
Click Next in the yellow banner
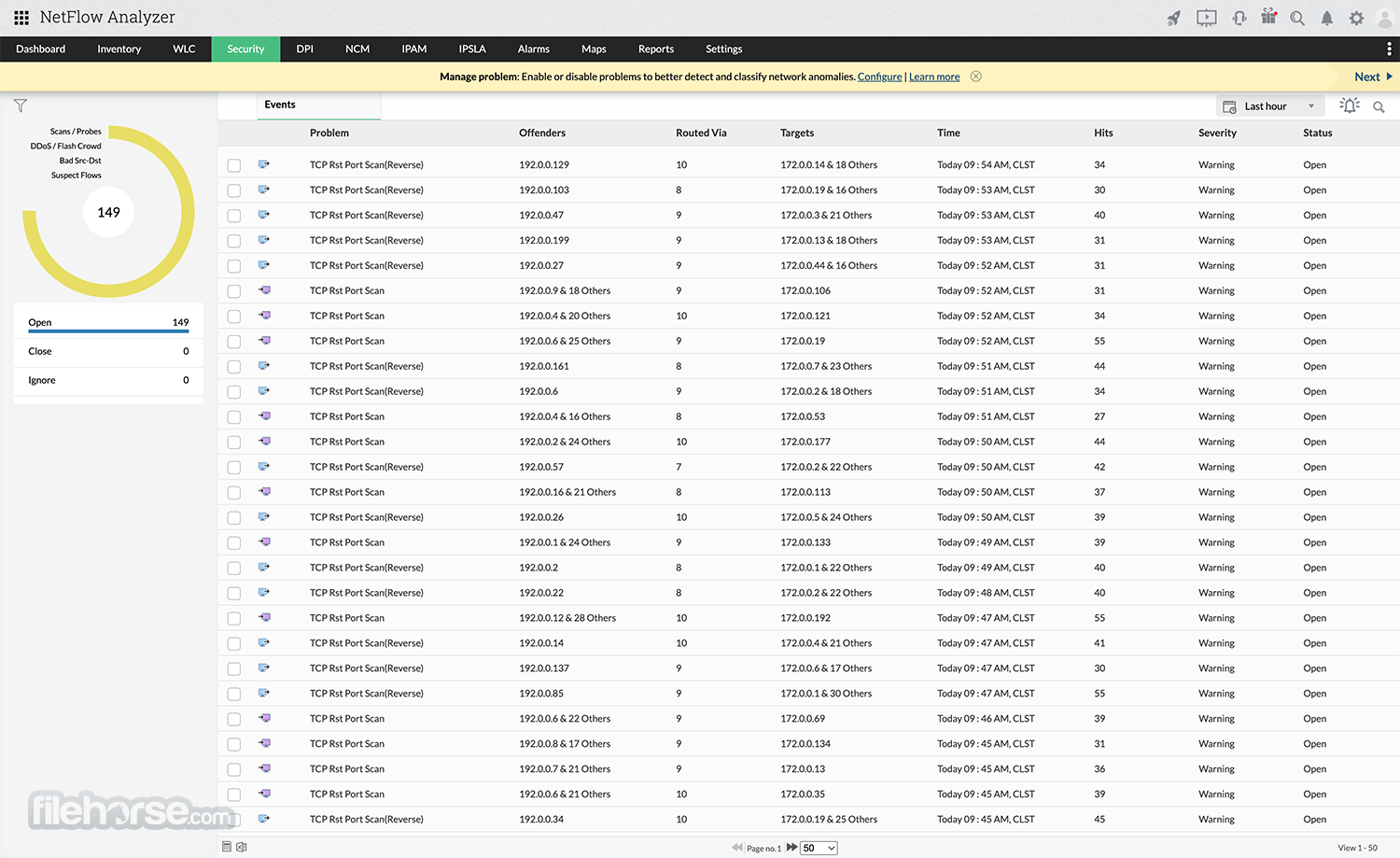click(x=1373, y=77)
